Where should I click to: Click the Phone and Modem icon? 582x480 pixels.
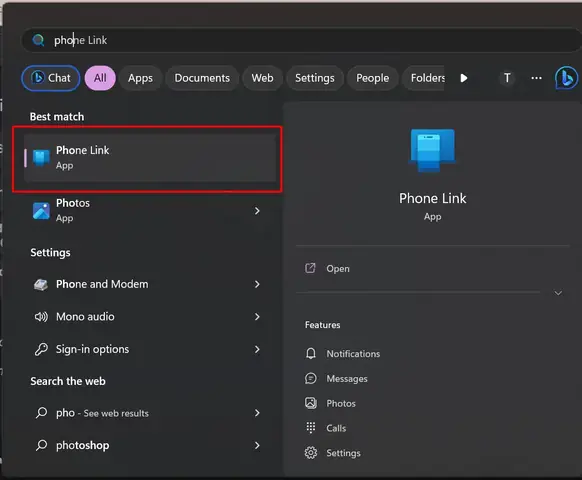coord(41,284)
